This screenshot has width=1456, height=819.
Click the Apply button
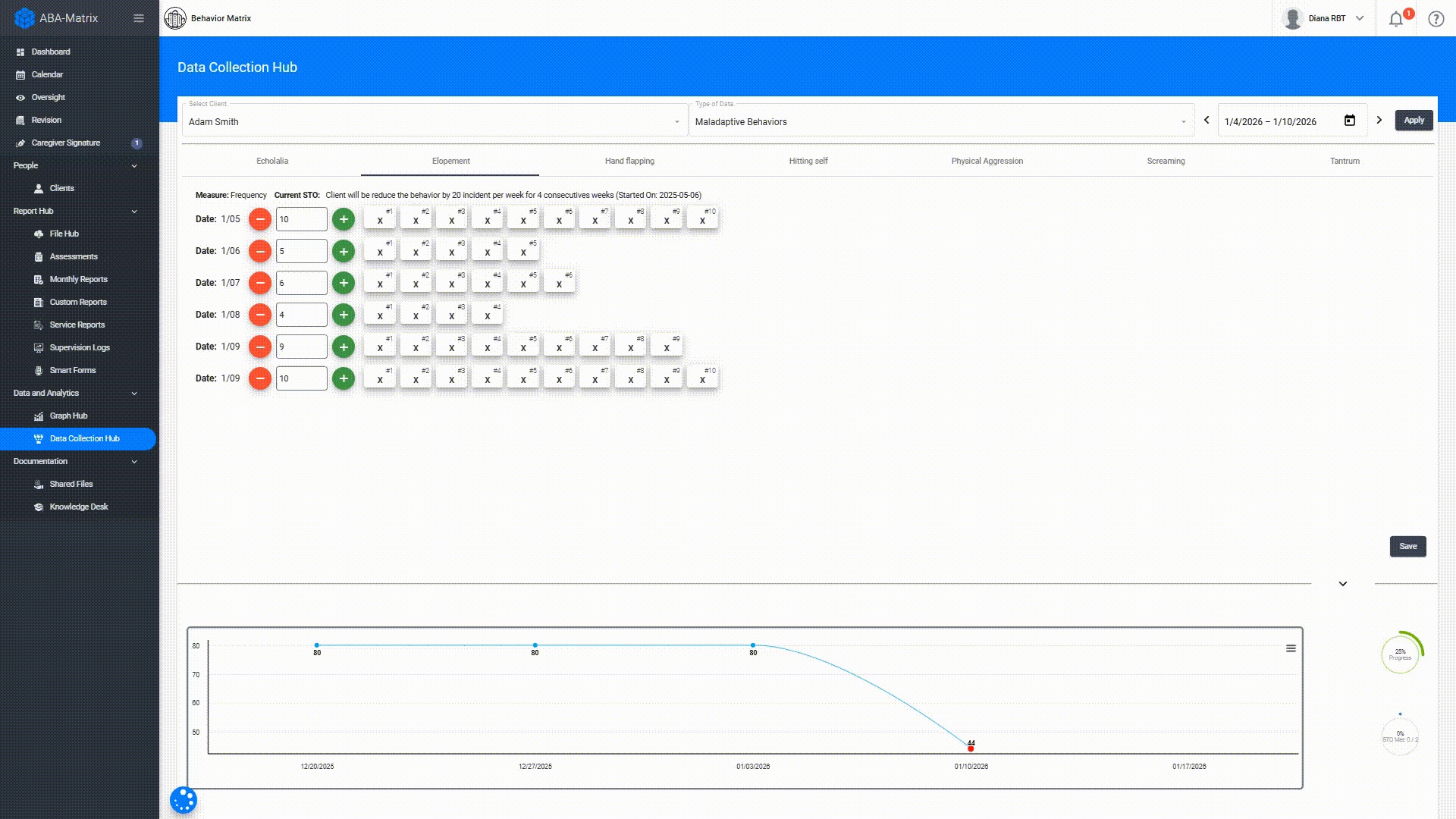click(1414, 120)
